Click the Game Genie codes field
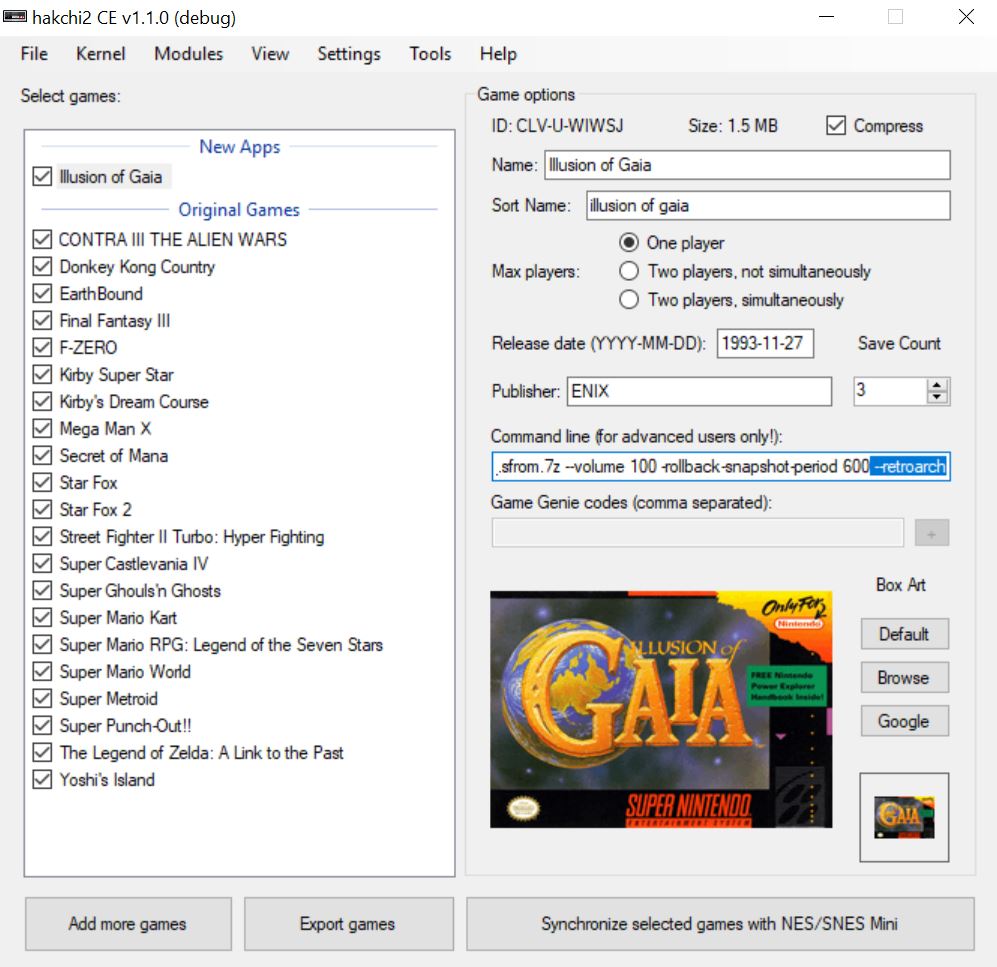Image resolution: width=997 pixels, height=967 pixels. coord(698,533)
